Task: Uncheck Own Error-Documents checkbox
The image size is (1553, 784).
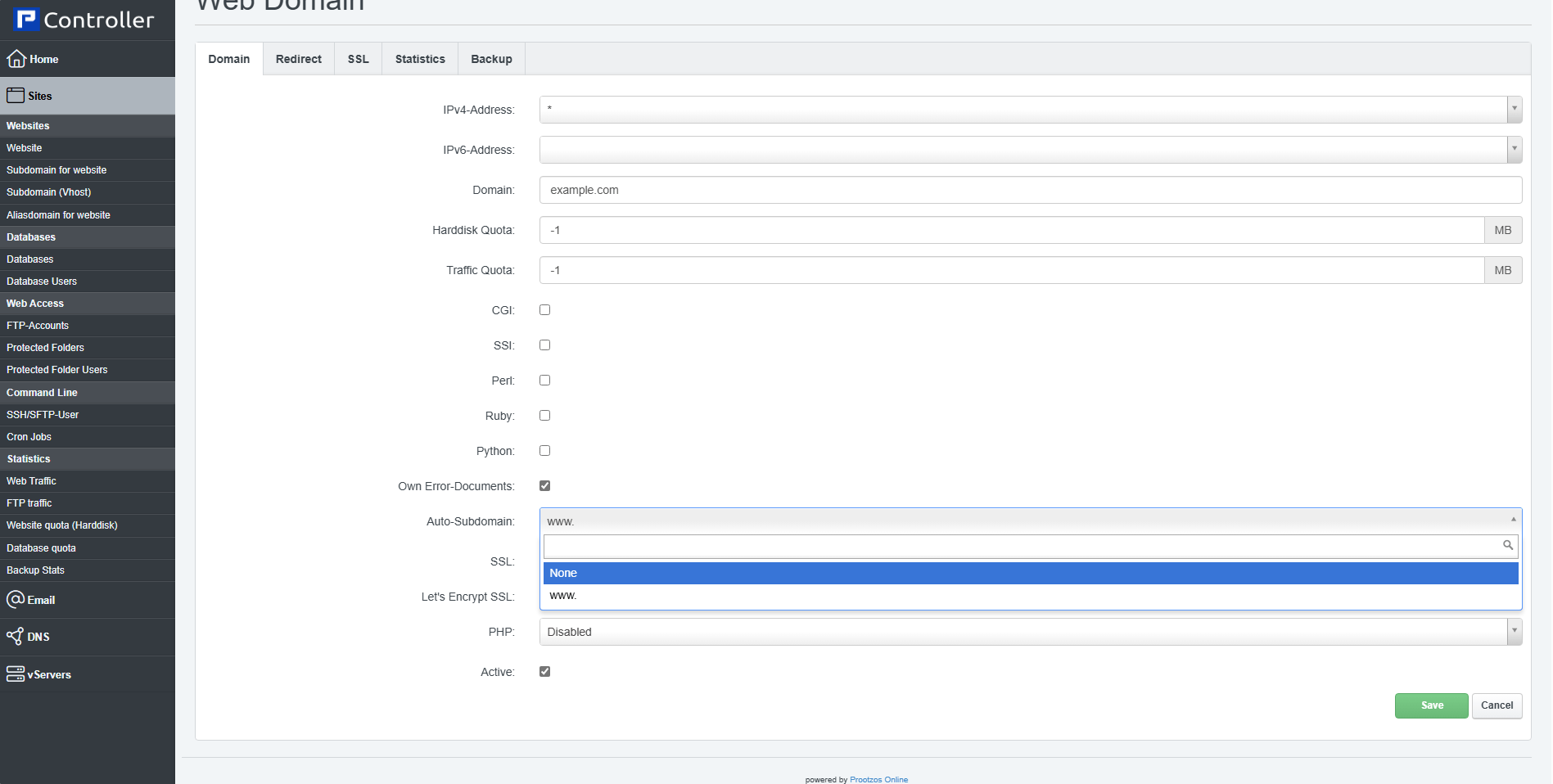Action: click(x=544, y=486)
